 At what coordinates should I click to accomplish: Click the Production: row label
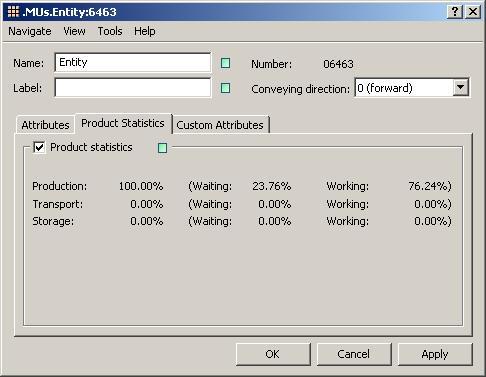coord(60,186)
